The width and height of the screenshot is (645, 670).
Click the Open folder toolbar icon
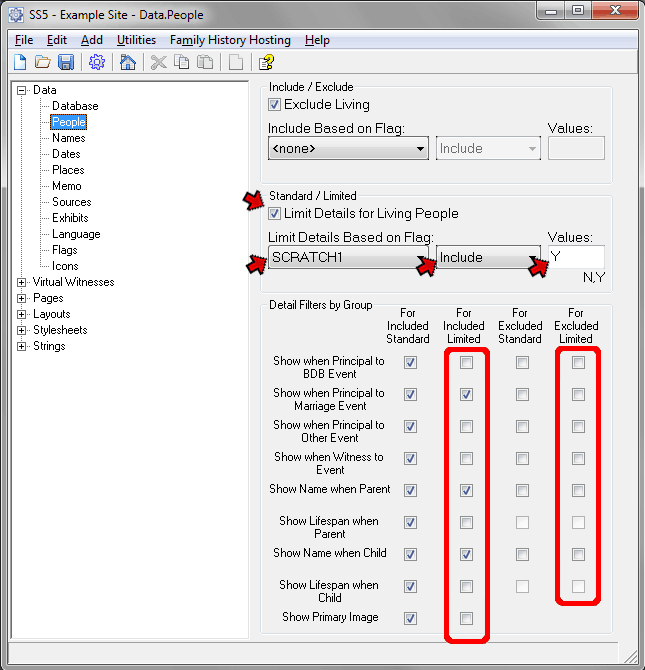[x=43, y=62]
